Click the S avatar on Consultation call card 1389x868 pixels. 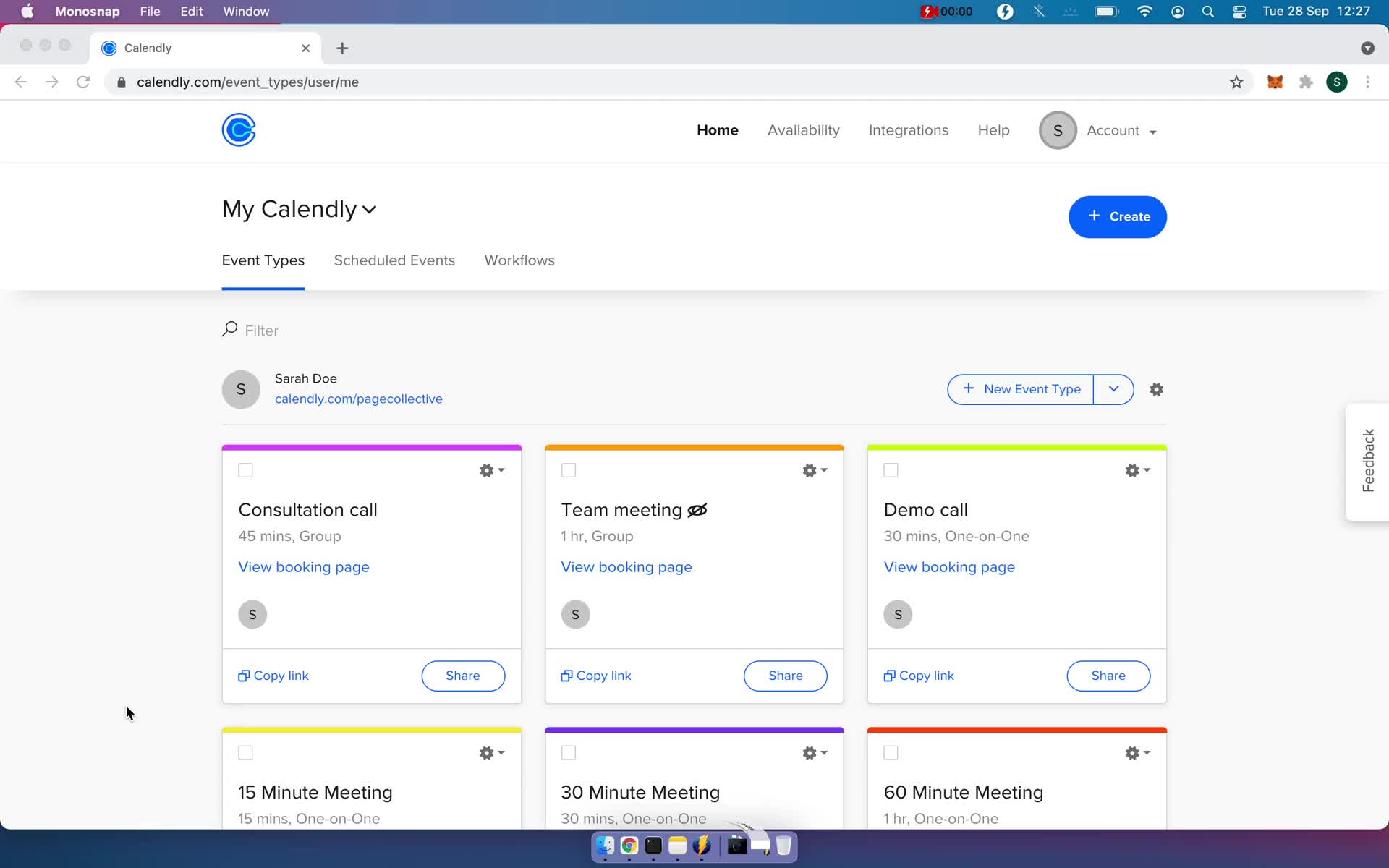[252, 614]
